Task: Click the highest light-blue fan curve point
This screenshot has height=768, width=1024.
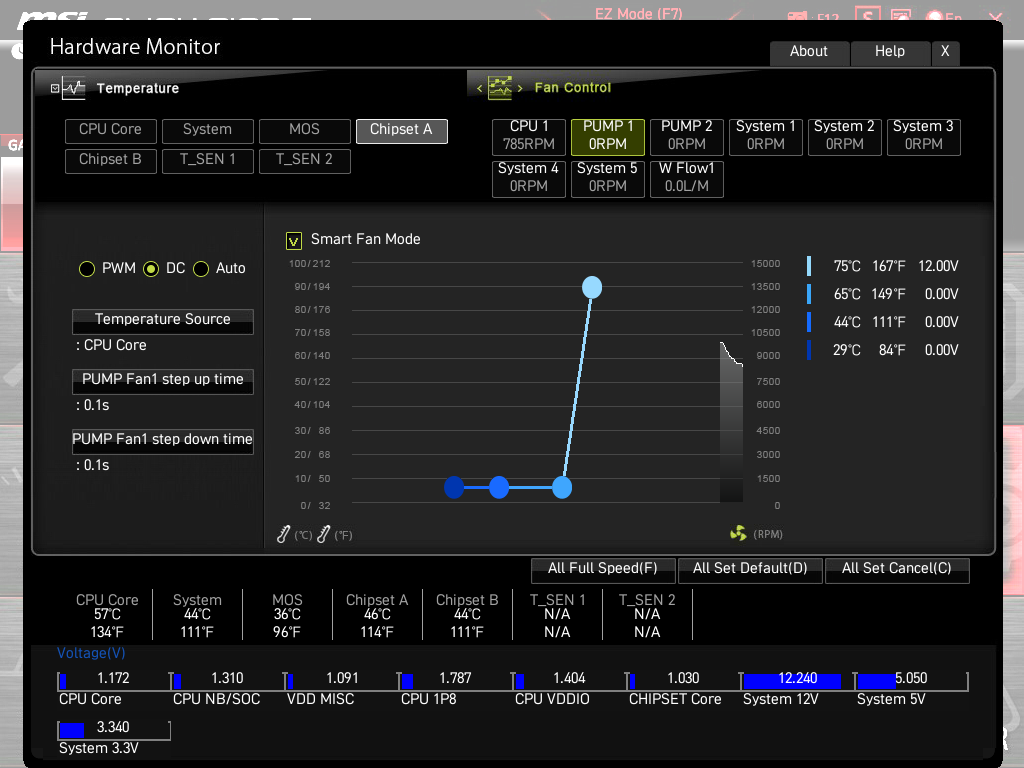Action: tap(592, 287)
